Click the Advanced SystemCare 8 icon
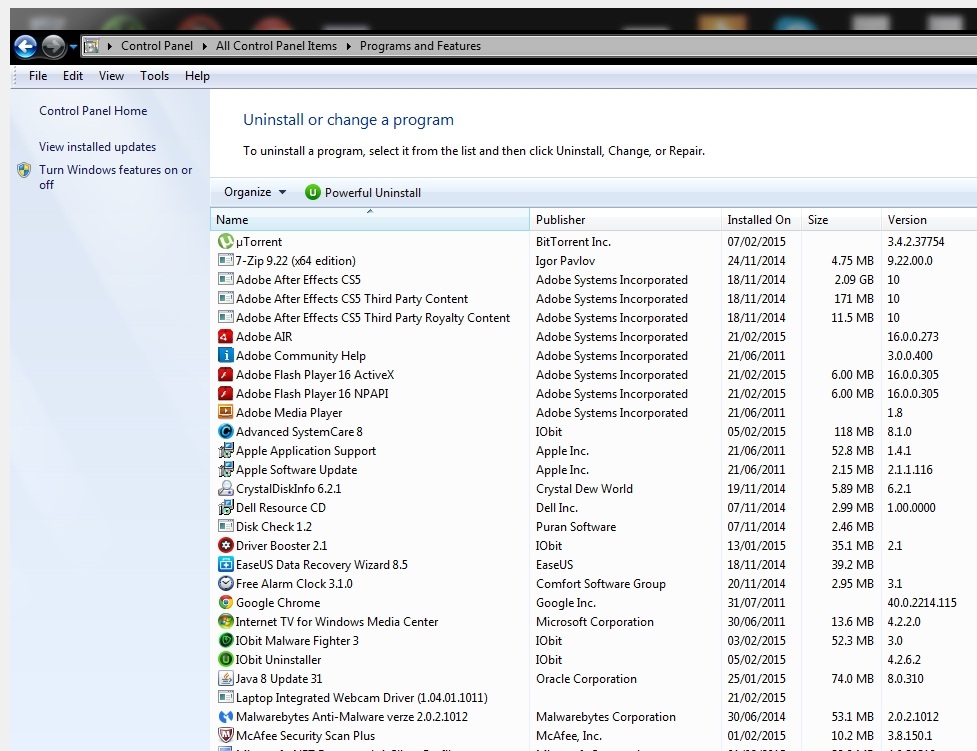 pos(226,432)
